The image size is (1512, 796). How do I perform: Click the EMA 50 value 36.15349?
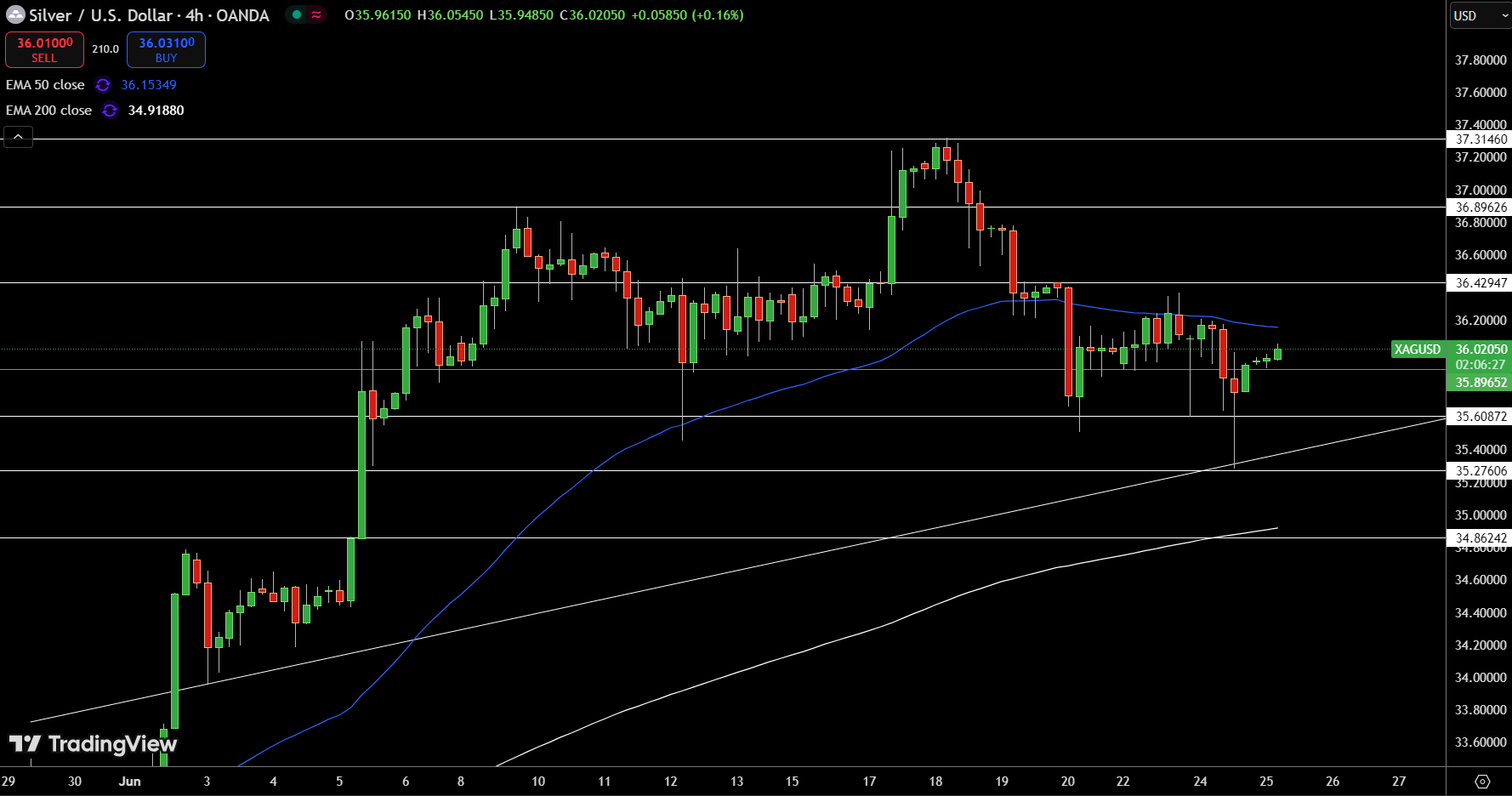[149, 85]
